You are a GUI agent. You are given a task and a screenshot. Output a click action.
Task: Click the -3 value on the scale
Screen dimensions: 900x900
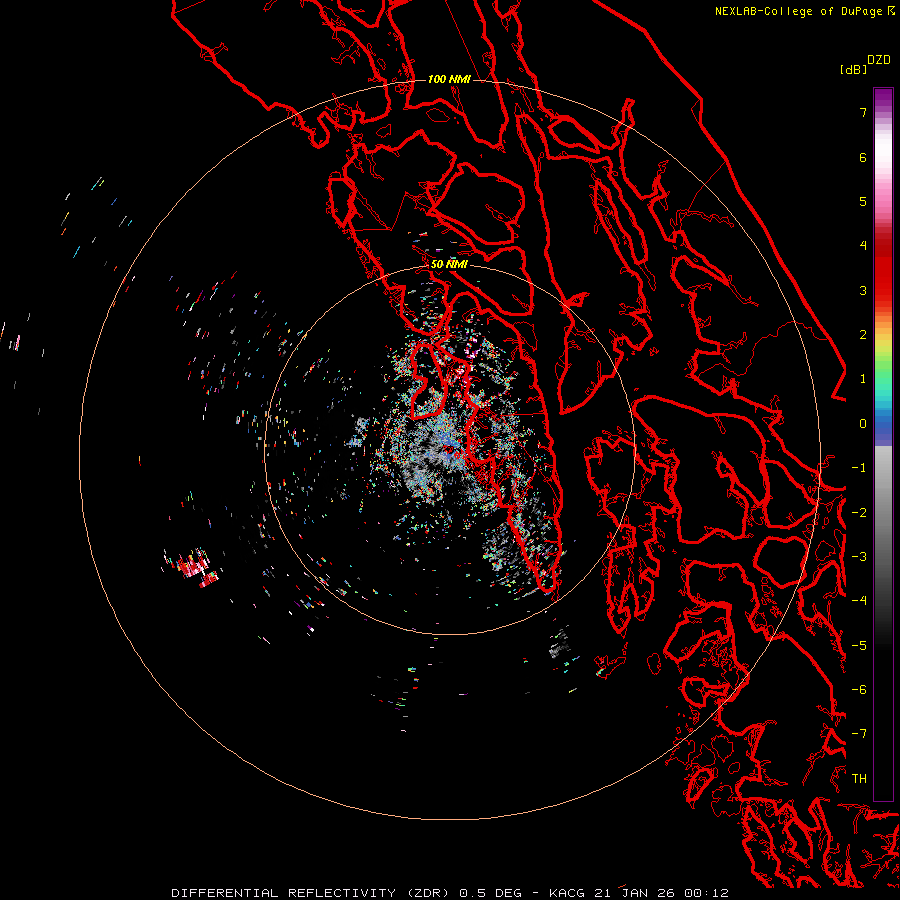pos(859,557)
